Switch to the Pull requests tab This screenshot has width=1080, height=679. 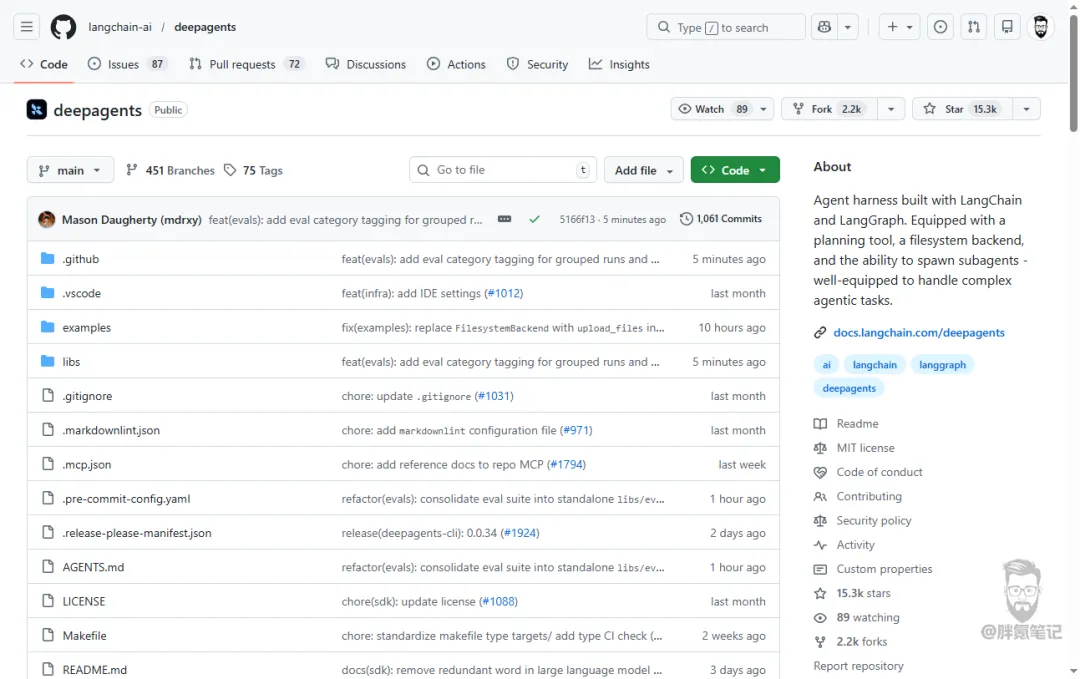click(246, 64)
